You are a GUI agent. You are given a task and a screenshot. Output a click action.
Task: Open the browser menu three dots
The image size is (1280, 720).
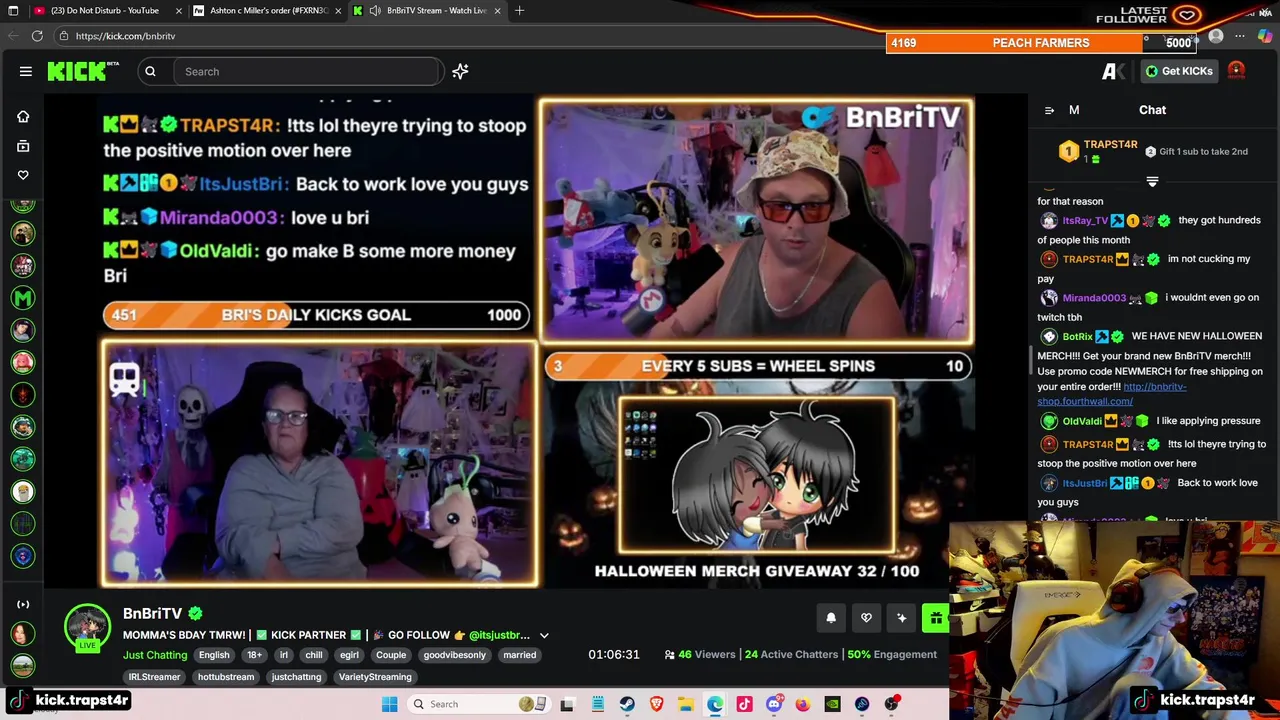pos(1240,36)
